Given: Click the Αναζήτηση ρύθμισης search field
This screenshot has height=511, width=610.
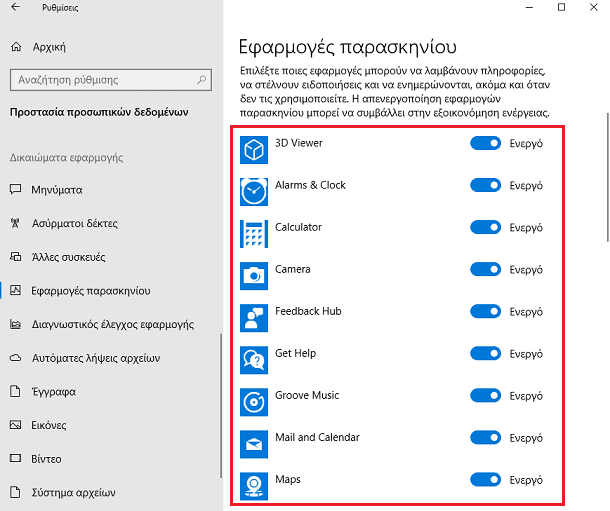Looking at the screenshot, I should [111, 80].
